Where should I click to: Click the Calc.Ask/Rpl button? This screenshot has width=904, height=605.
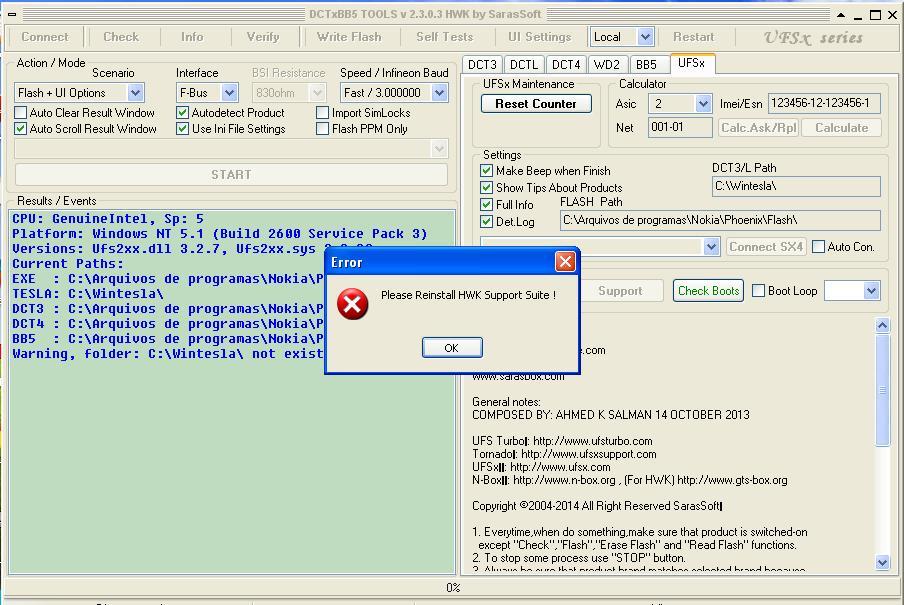759,127
